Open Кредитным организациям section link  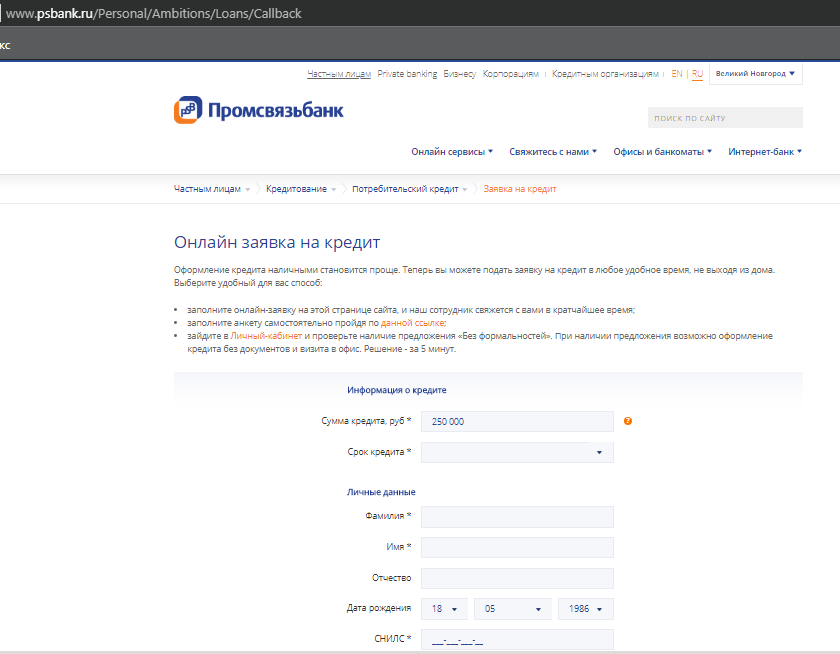[x=605, y=73]
